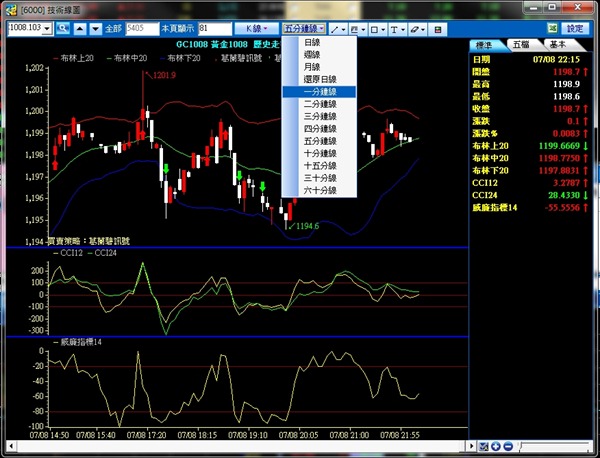Click the zoom slider at bottom right

554,446
